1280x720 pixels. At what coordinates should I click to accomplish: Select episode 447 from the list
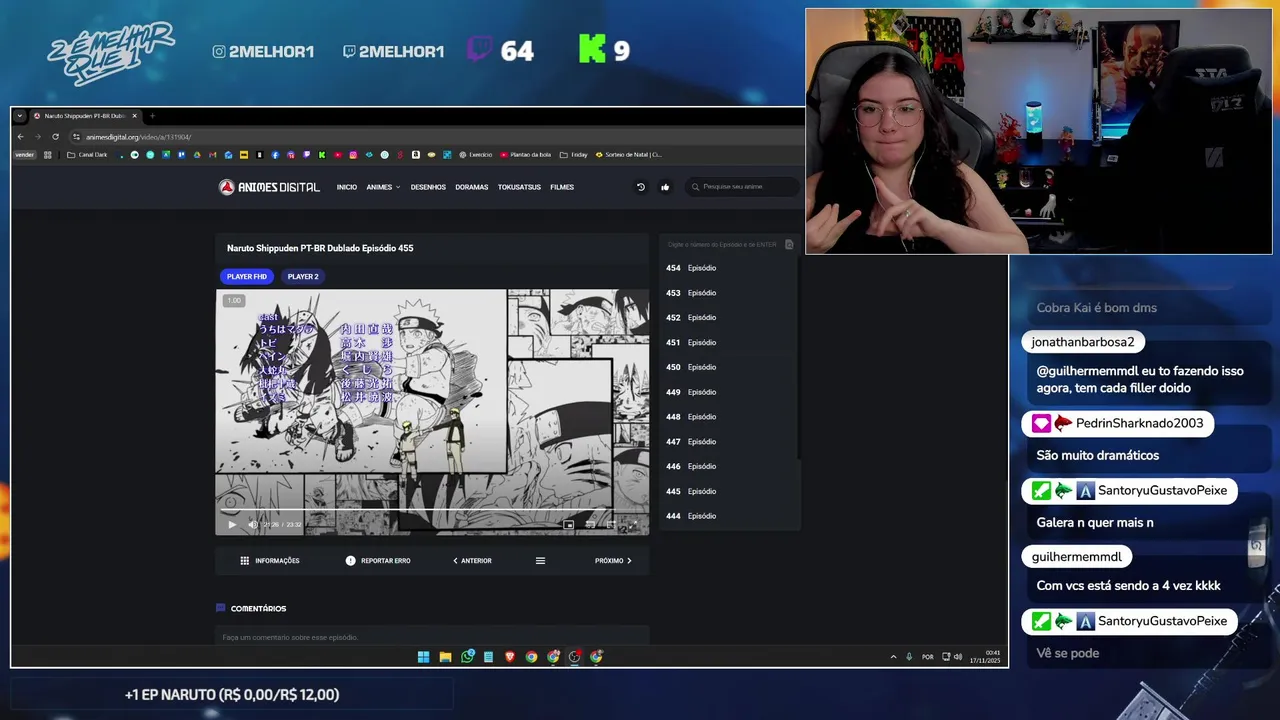tap(729, 442)
